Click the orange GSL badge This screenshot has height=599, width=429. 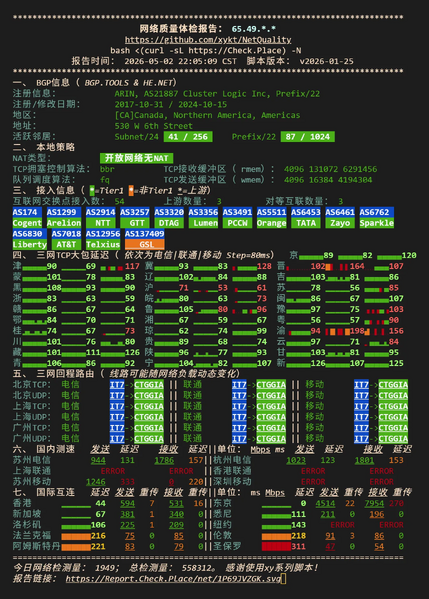click(144, 244)
